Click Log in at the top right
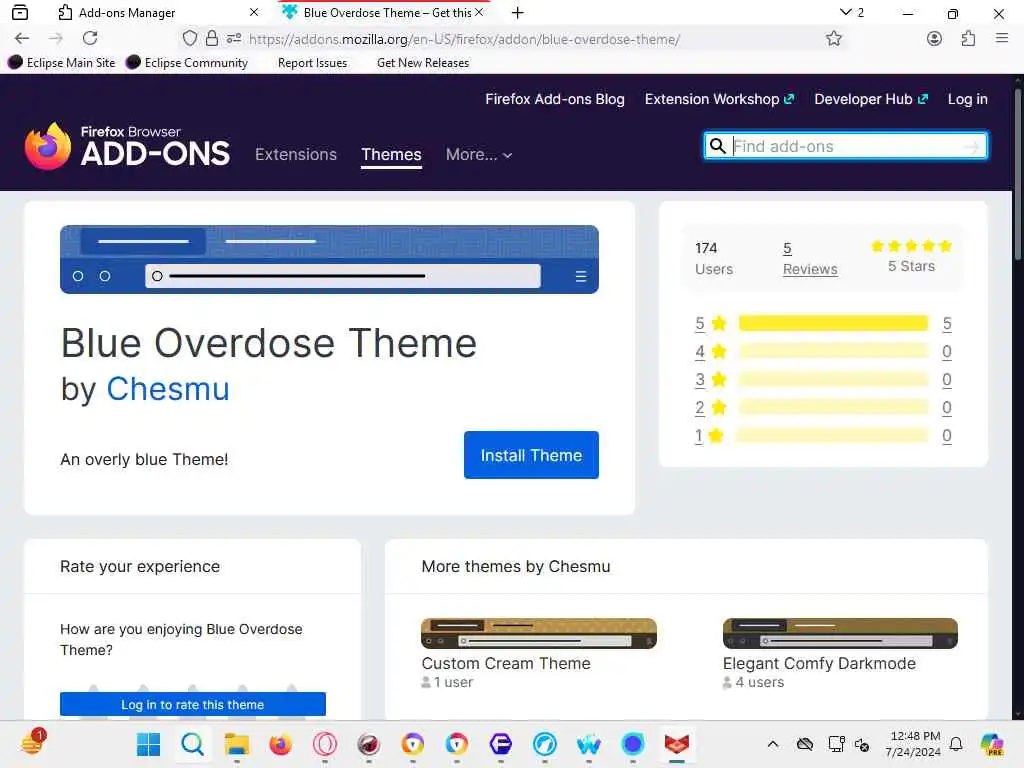Viewport: 1024px width, 768px height. pyautogui.click(x=967, y=99)
